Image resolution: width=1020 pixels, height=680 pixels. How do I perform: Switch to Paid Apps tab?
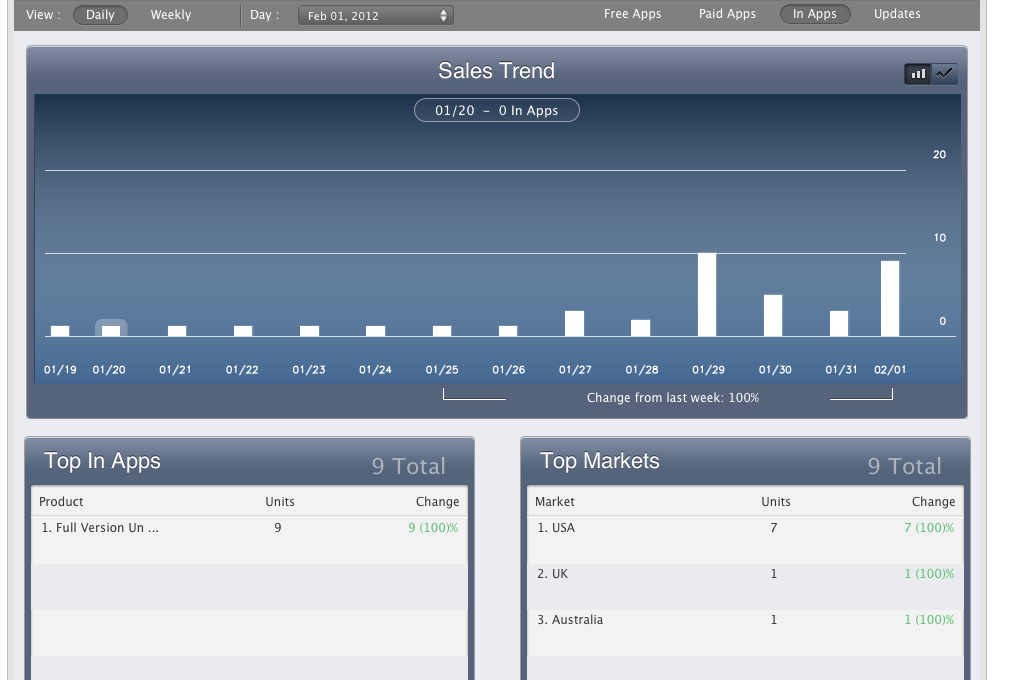727,14
